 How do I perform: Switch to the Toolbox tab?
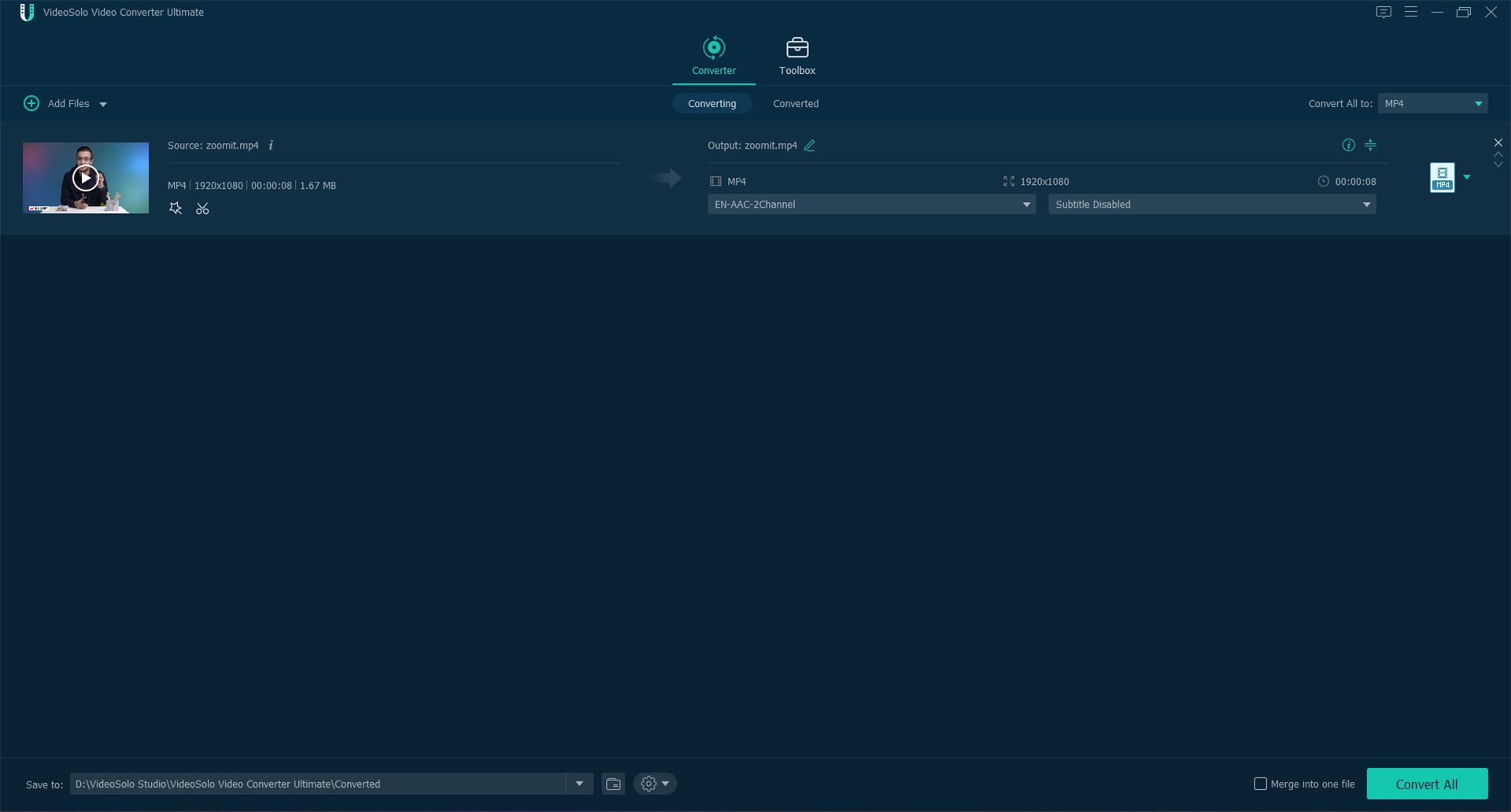pos(796,57)
